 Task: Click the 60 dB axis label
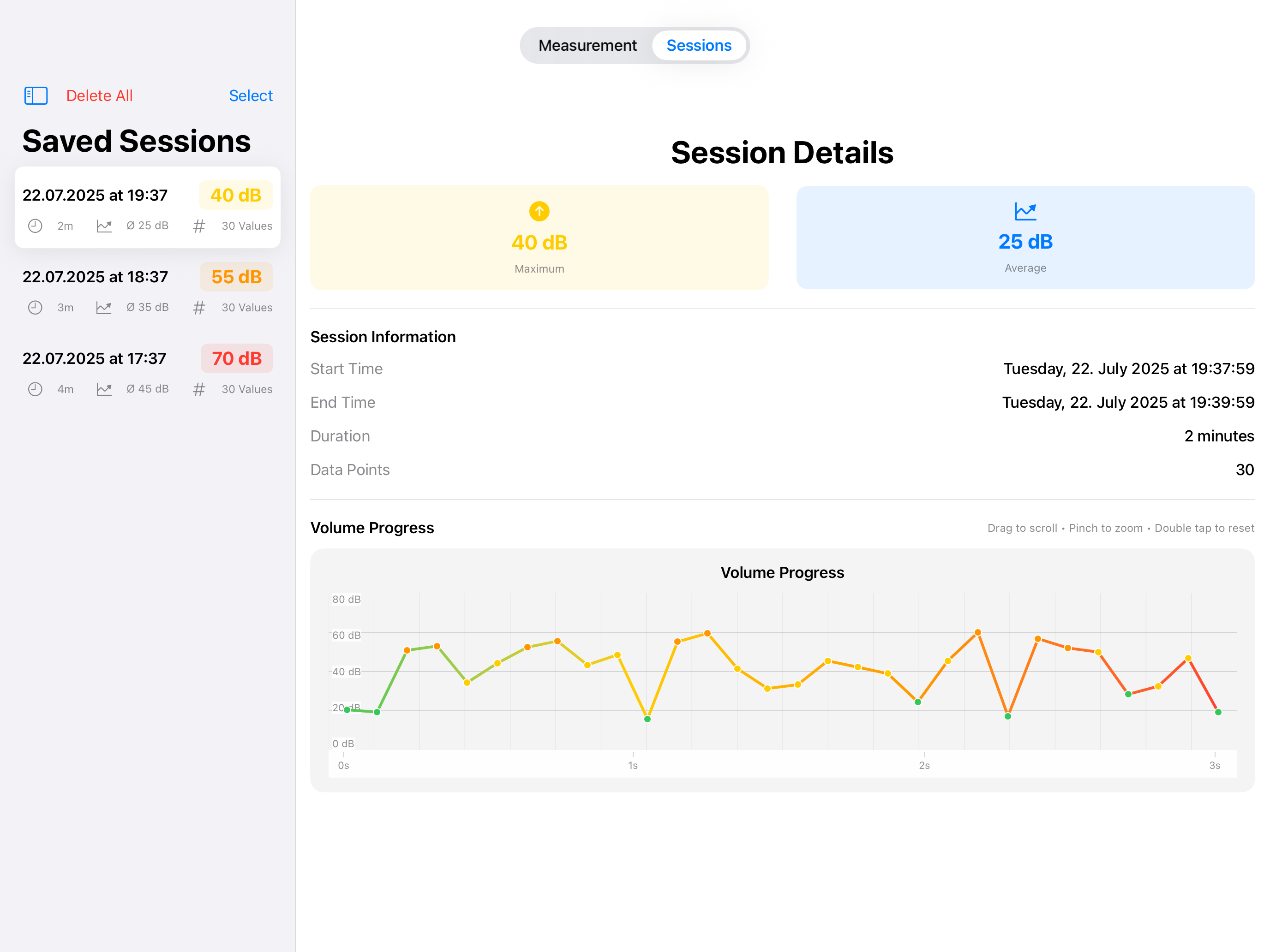tap(346, 635)
